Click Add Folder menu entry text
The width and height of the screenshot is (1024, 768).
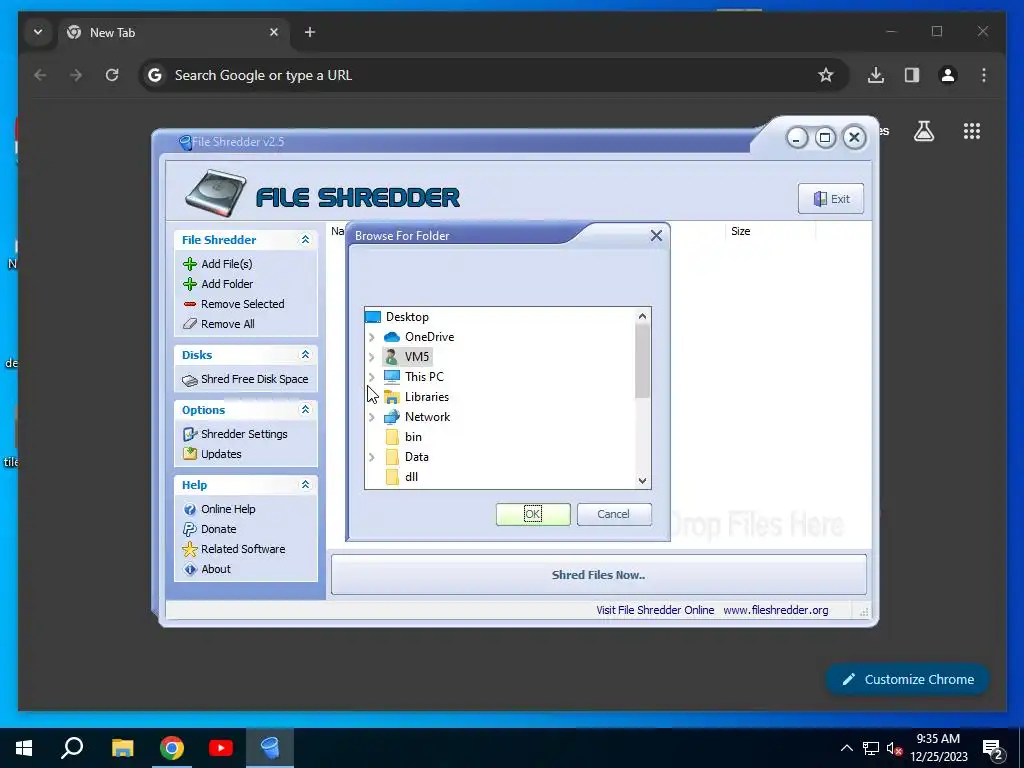[227, 284]
